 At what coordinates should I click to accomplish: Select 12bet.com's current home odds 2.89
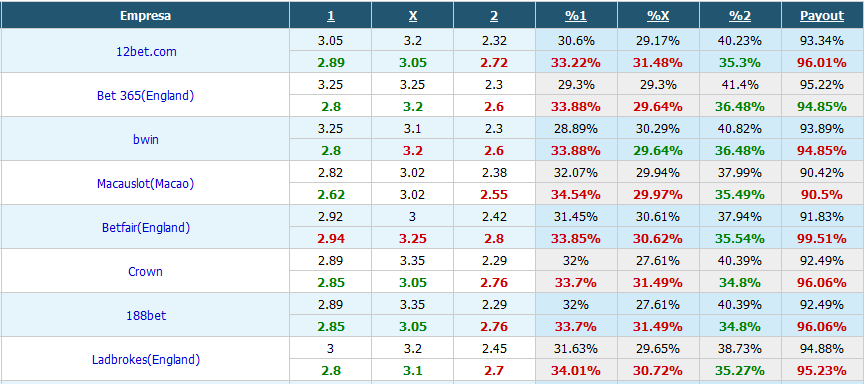click(330, 62)
